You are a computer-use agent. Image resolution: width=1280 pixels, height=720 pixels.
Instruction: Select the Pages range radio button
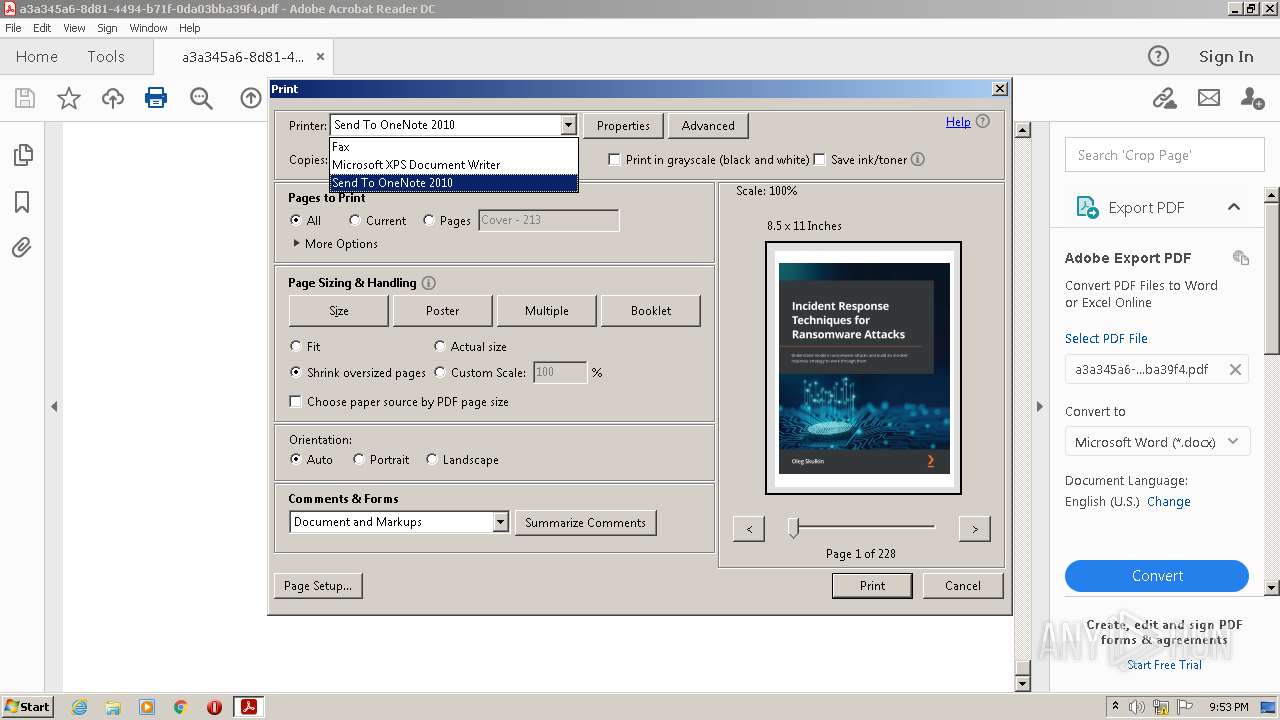pos(429,220)
